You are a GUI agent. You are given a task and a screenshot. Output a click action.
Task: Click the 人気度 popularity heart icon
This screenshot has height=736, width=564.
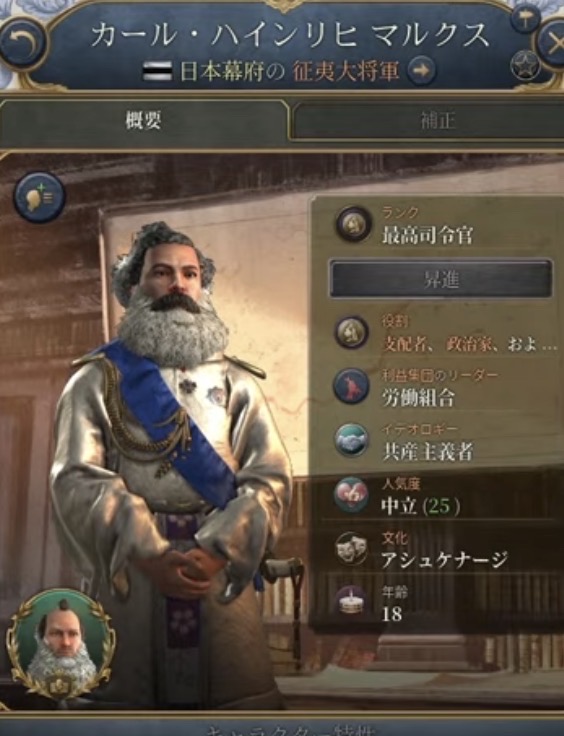click(x=352, y=494)
